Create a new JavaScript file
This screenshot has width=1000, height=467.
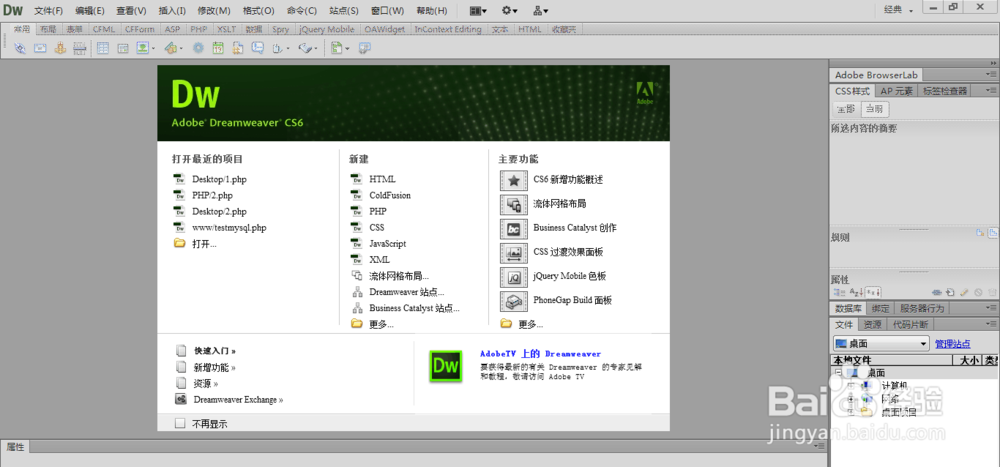coord(388,244)
